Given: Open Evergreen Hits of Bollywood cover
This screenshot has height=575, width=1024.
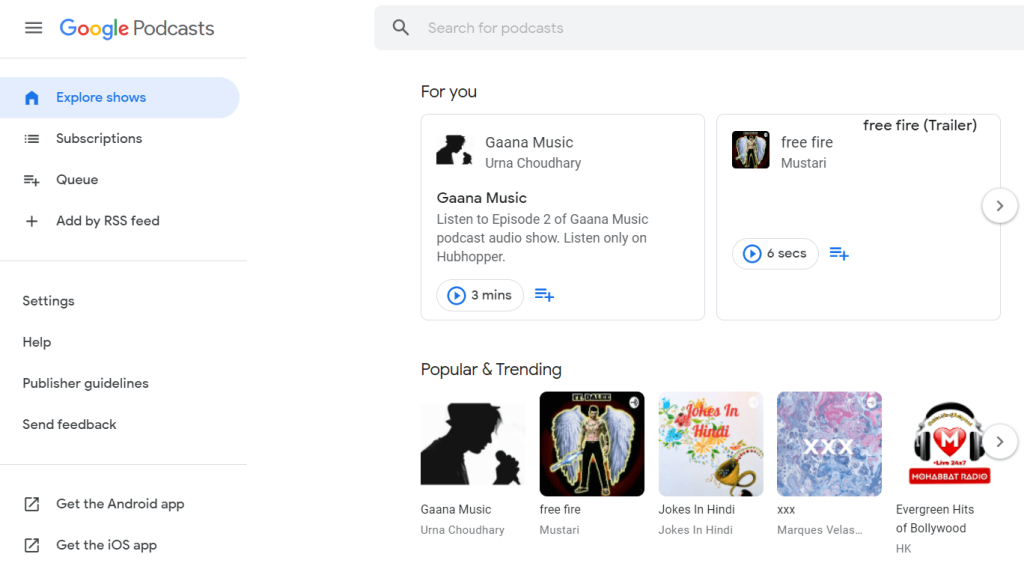Looking at the screenshot, I should (950, 444).
